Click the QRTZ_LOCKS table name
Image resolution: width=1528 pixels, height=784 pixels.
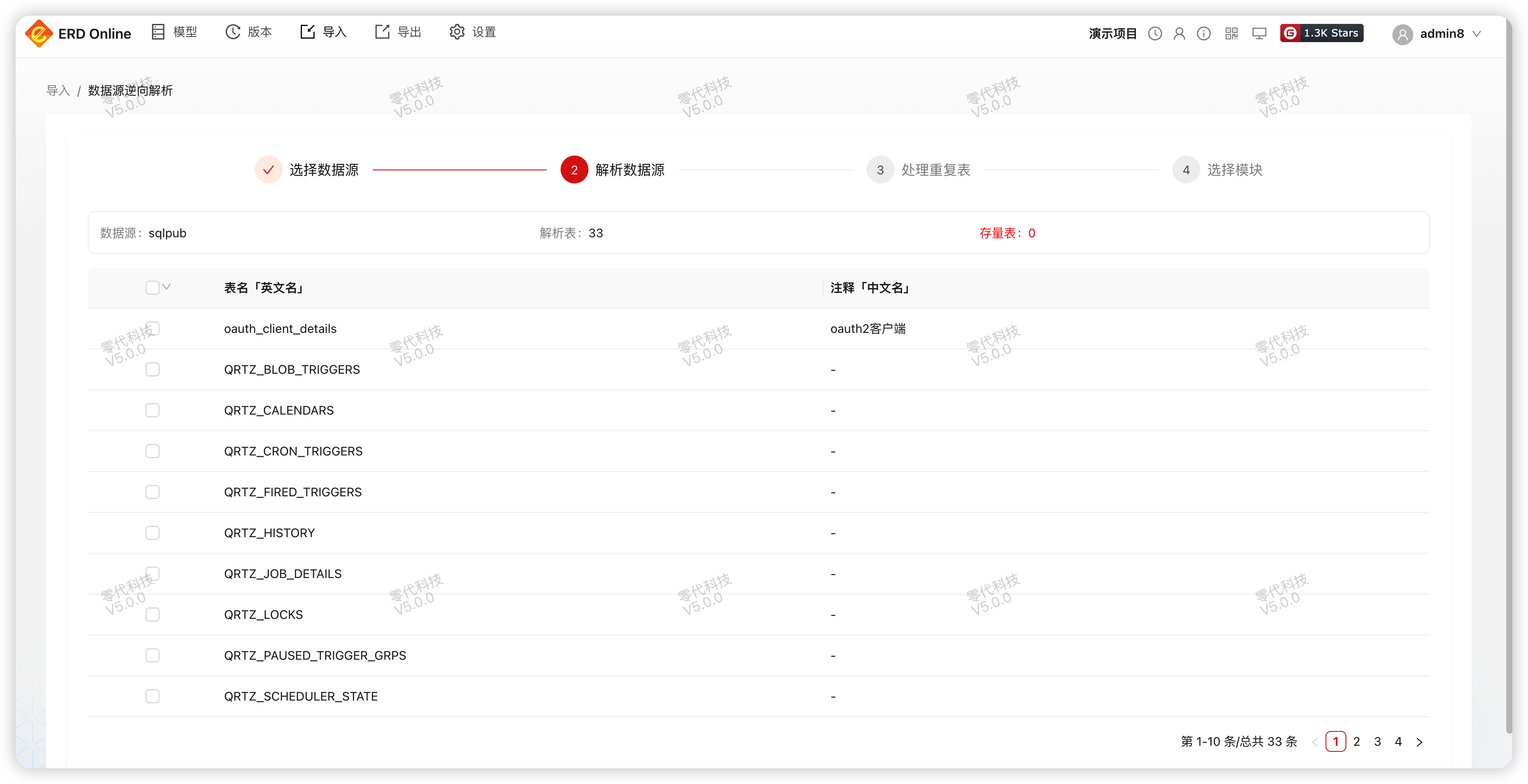click(x=263, y=615)
